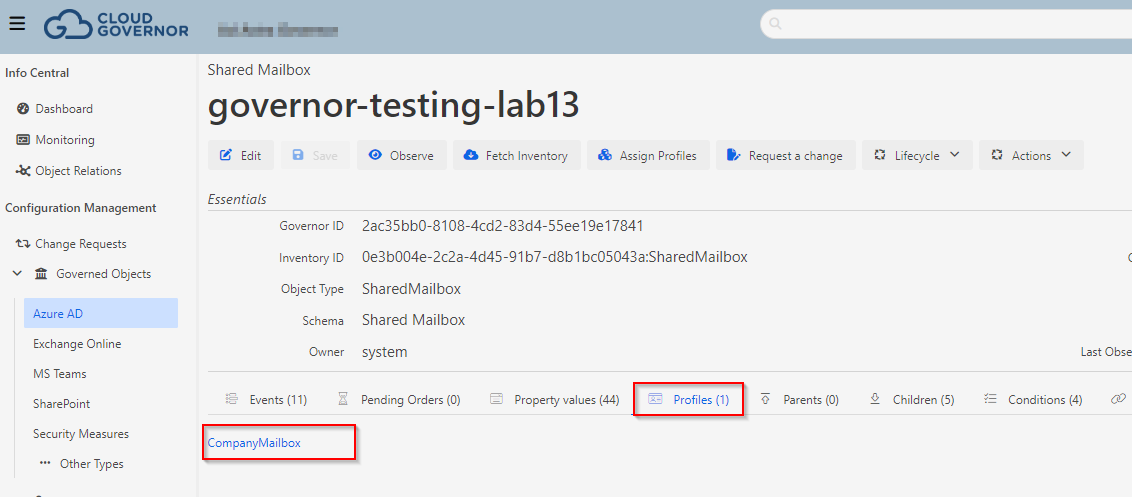This screenshot has height=497, width=1132.
Task: Collapse the Governed Objects tree
Action: (17, 274)
